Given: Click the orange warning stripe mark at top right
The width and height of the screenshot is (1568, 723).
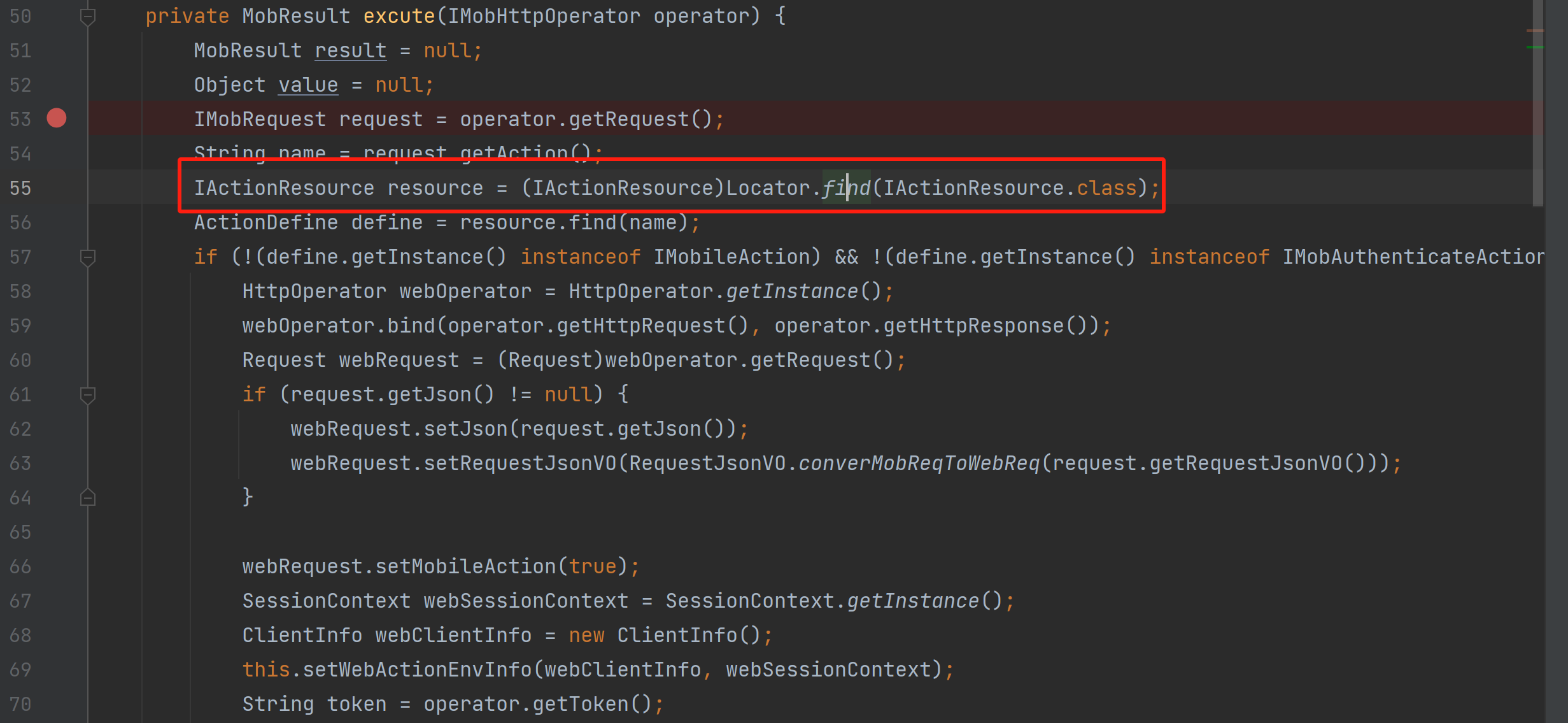Looking at the screenshot, I should [x=1534, y=31].
